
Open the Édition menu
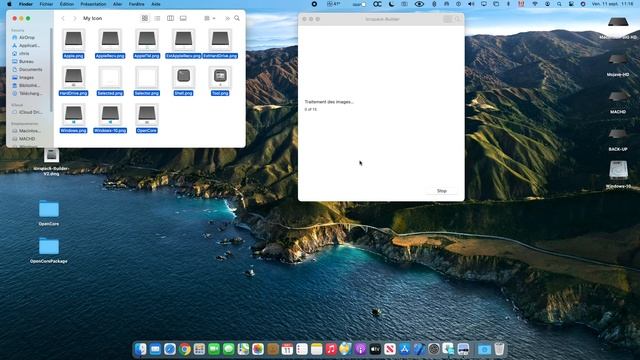pos(67,4)
